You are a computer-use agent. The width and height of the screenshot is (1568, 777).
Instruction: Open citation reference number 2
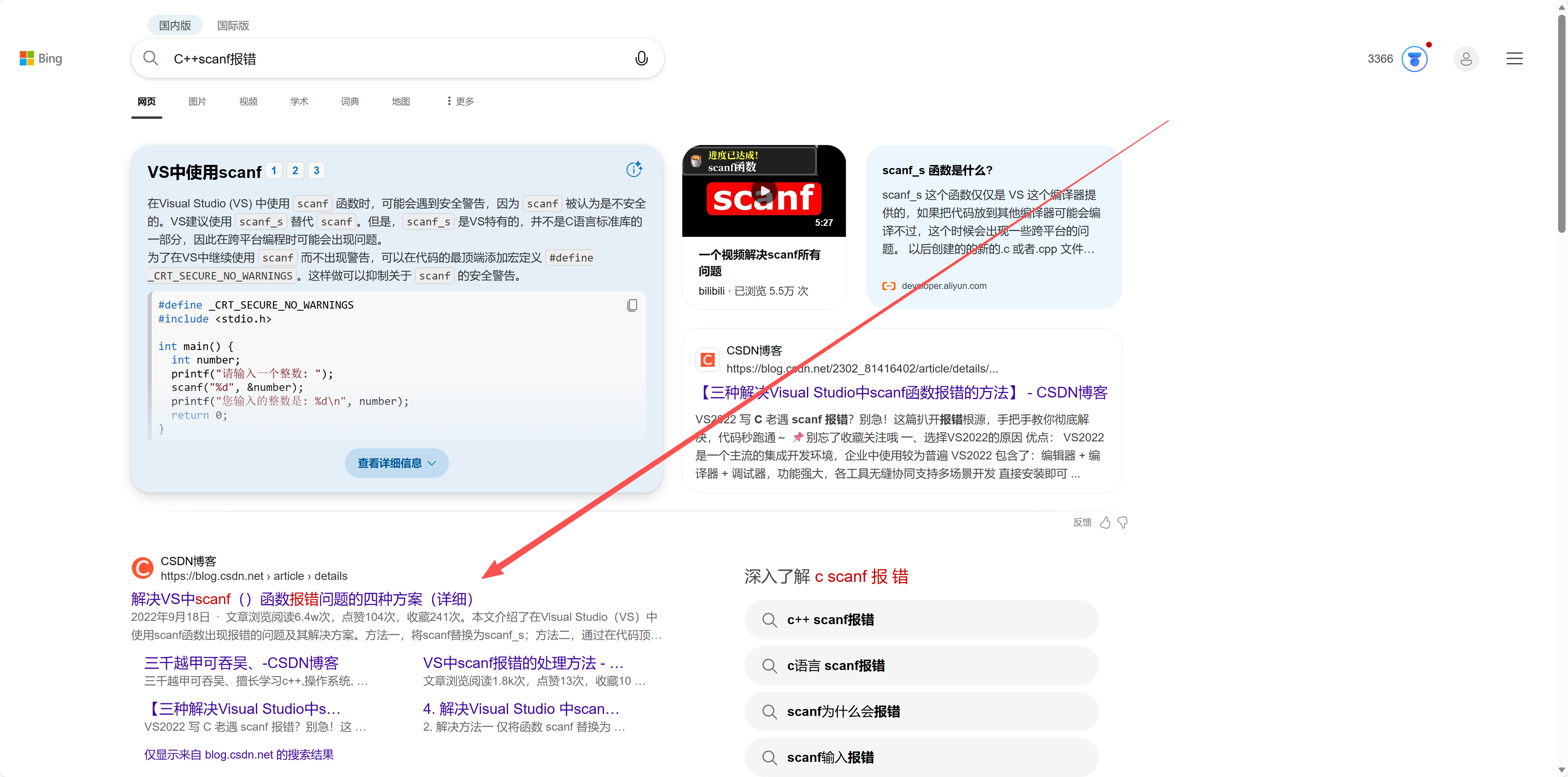coord(295,170)
